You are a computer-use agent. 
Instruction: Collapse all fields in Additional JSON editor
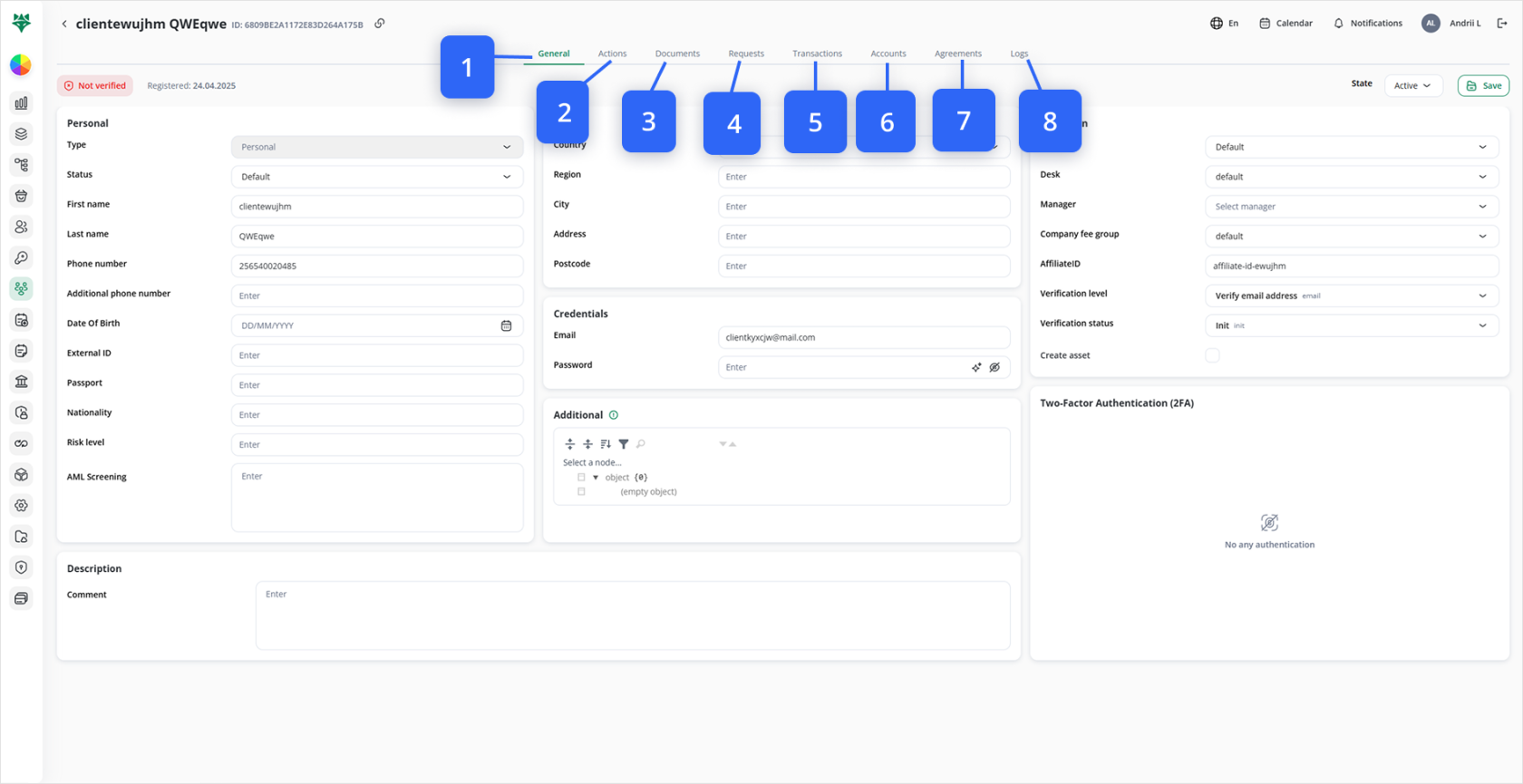(587, 444)
